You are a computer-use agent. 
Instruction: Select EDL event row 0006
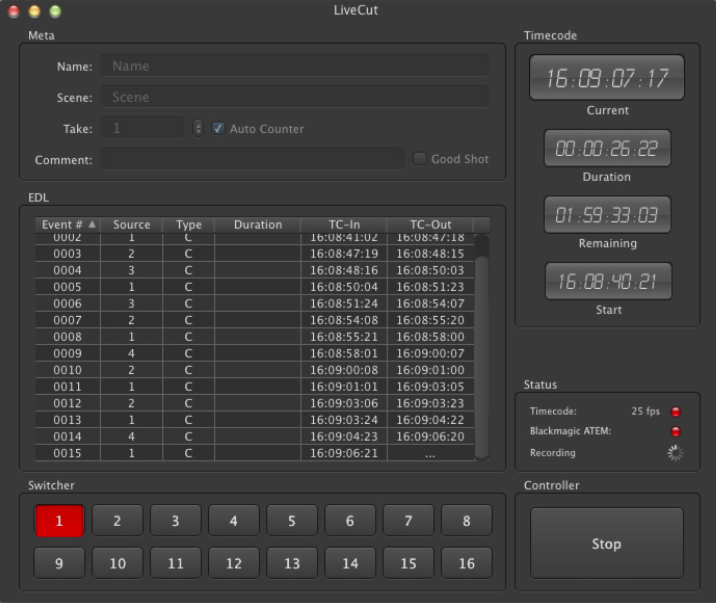tap(255, 304)
